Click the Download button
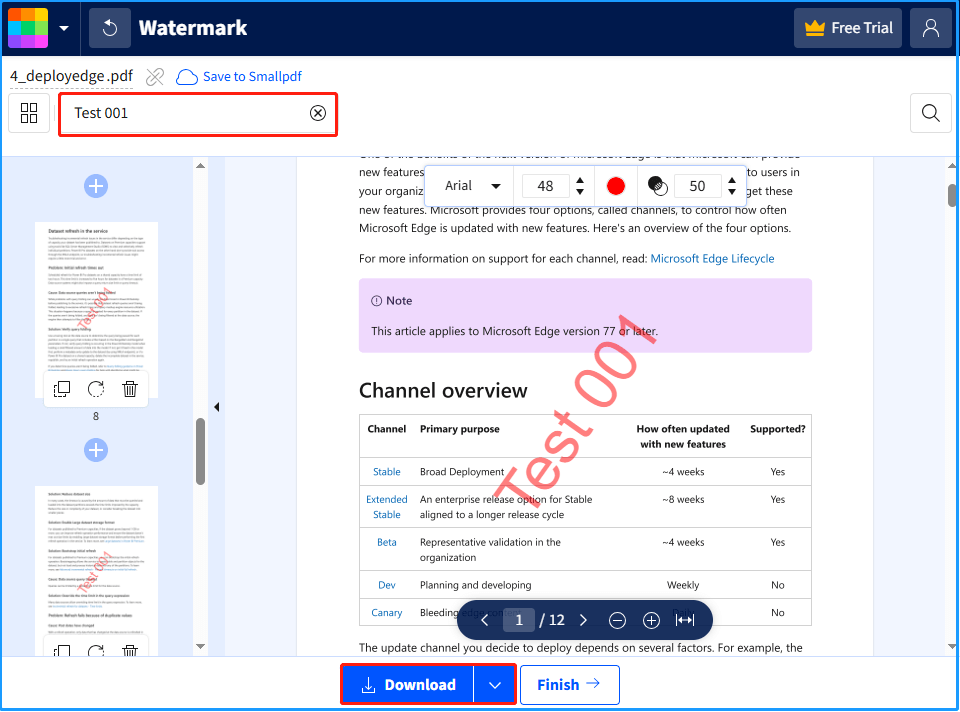This screenshot has height=712, width=960. pos(408,684)
